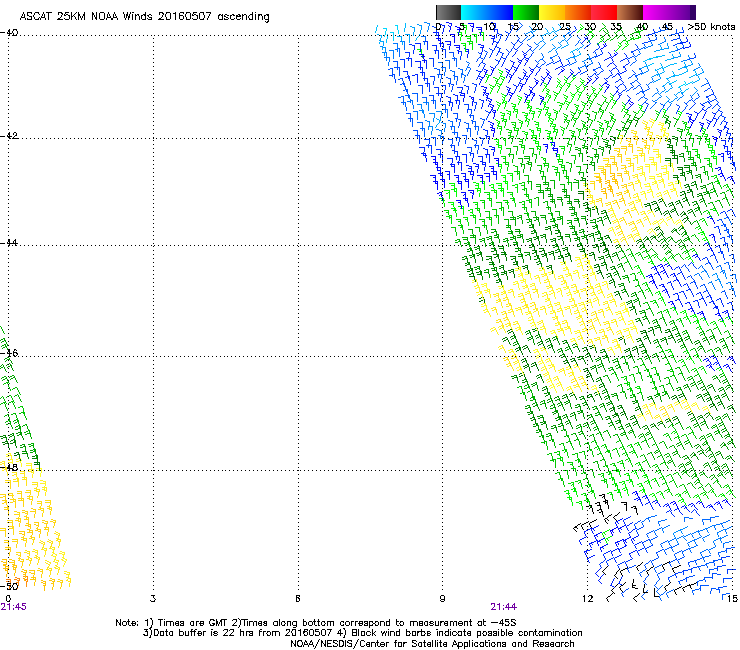Click the purple 21:45 time stamp
740x650 pixels.
pos(14,607)
